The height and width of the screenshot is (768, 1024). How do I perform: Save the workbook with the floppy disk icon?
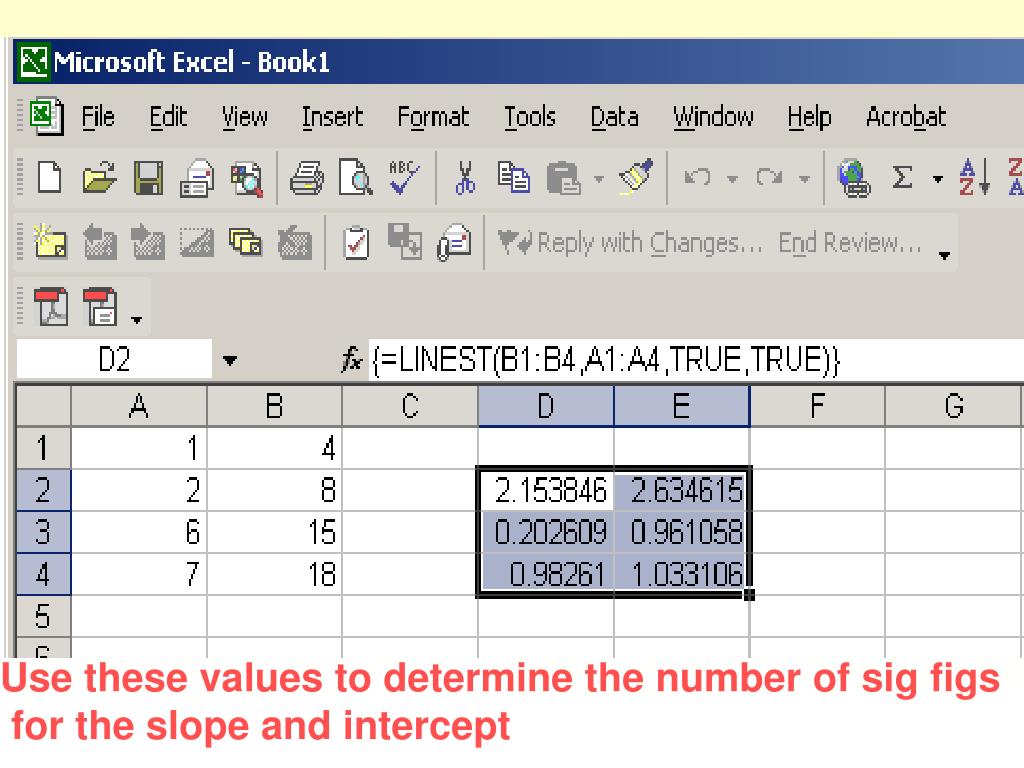click(148, 178)
